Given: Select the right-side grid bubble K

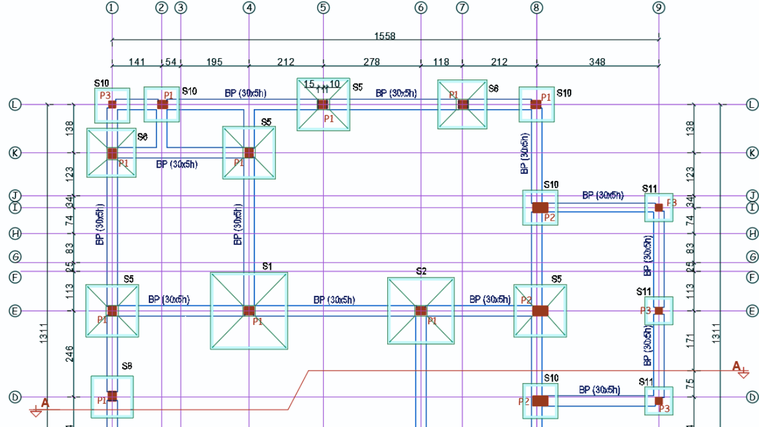Looking at the screenshot, I should (752, 153).
